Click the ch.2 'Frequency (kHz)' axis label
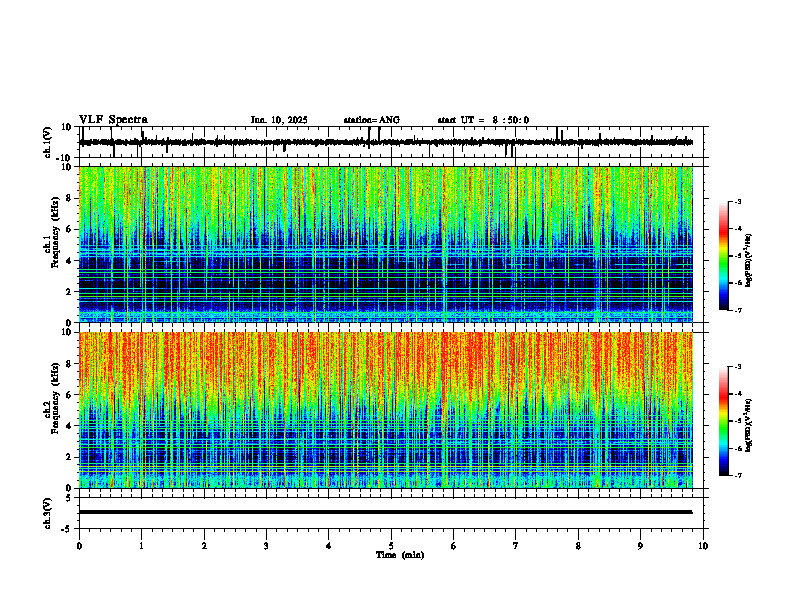792x612 pixels. [55, 398]
